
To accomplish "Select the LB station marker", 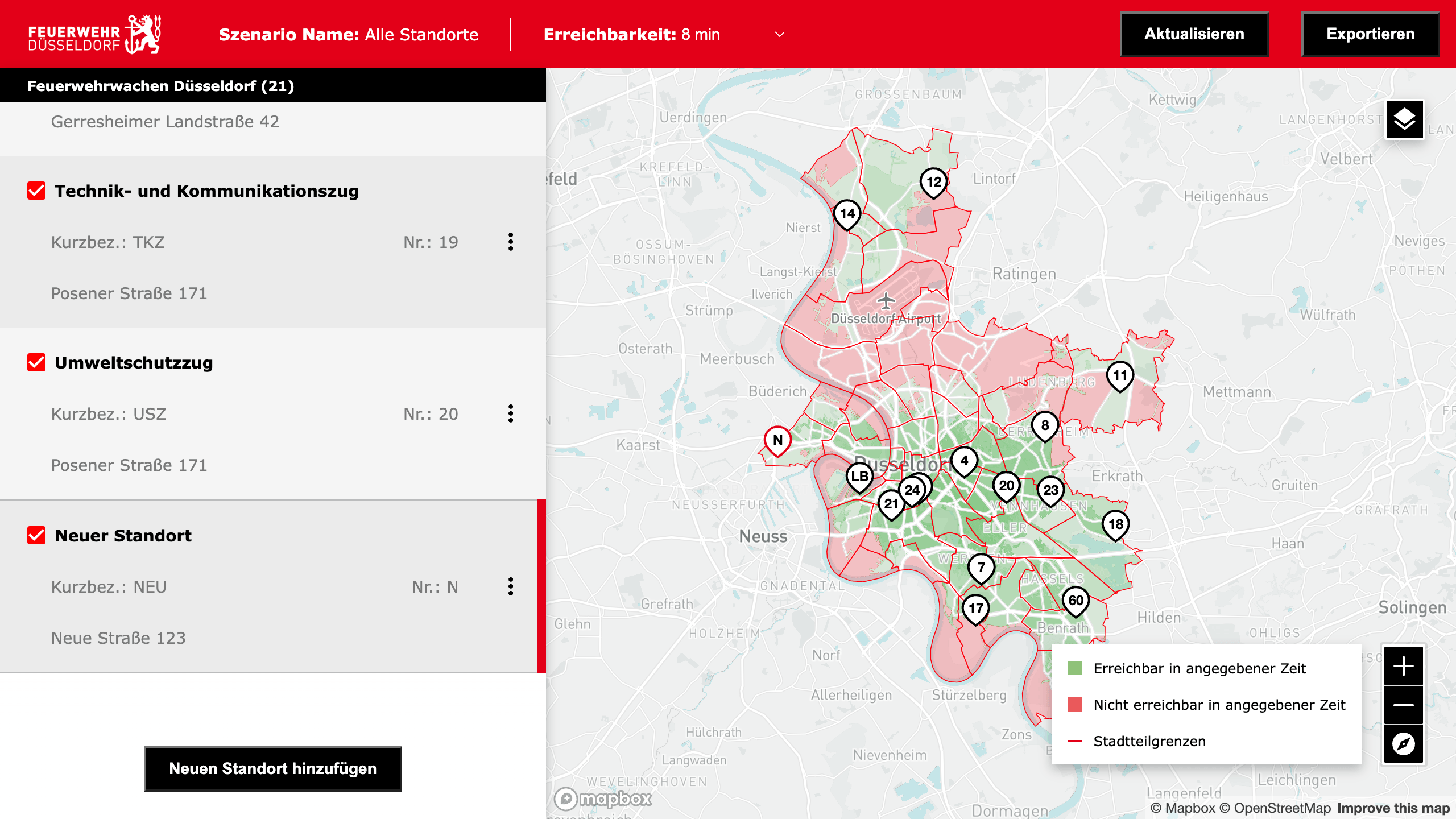I will (x=859, y=477).
